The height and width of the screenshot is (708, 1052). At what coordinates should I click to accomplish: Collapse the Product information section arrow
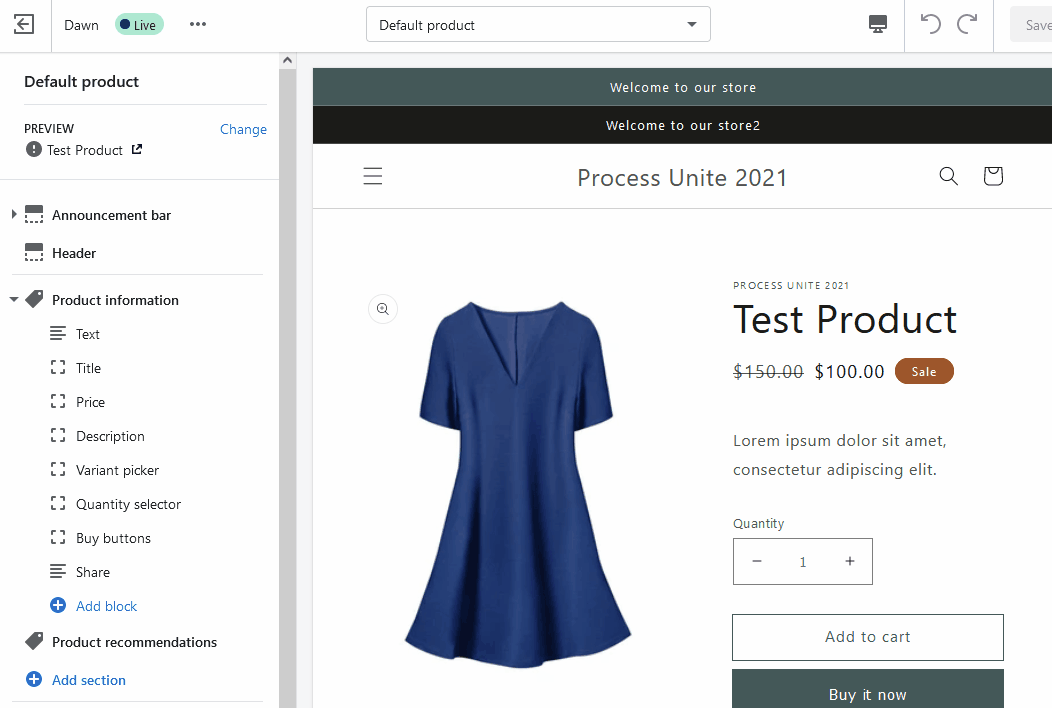tap(13, 299)
